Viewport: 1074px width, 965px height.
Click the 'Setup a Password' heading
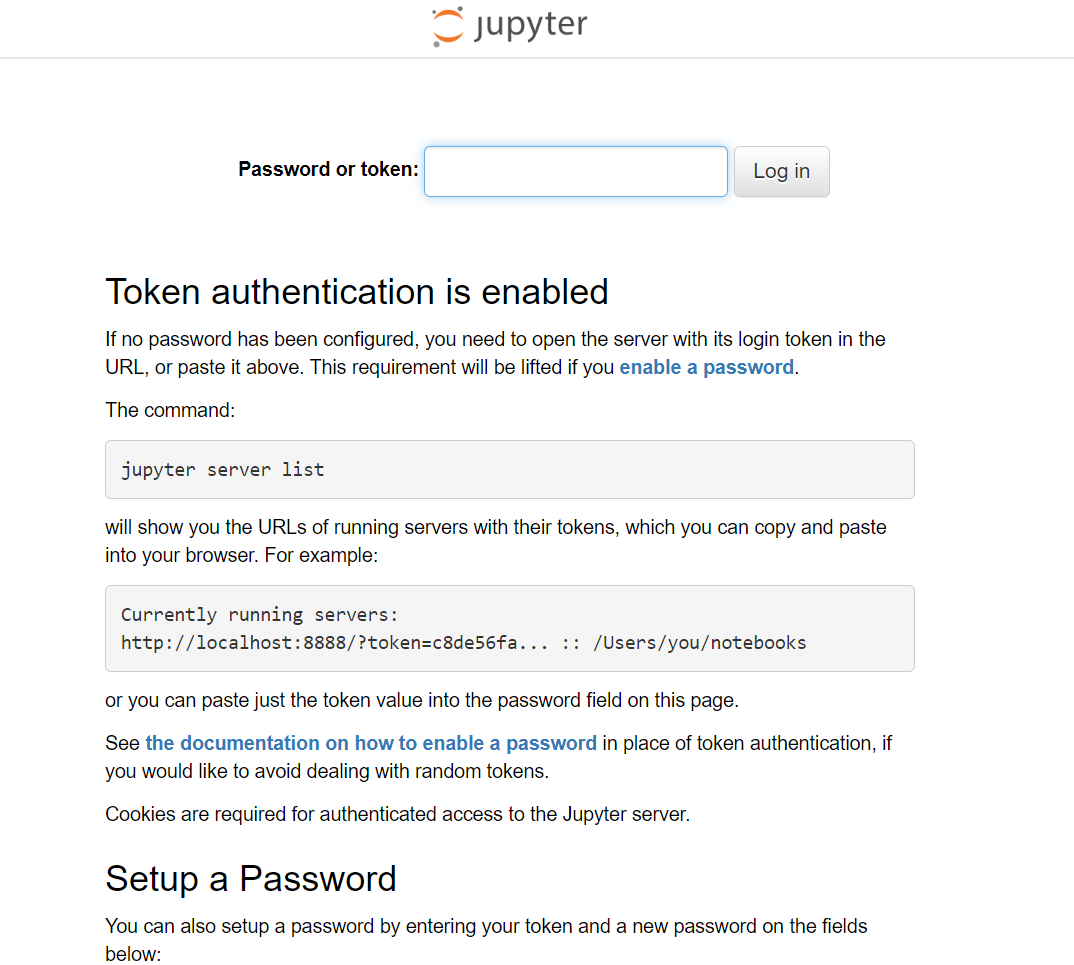[x=251, y=879]
